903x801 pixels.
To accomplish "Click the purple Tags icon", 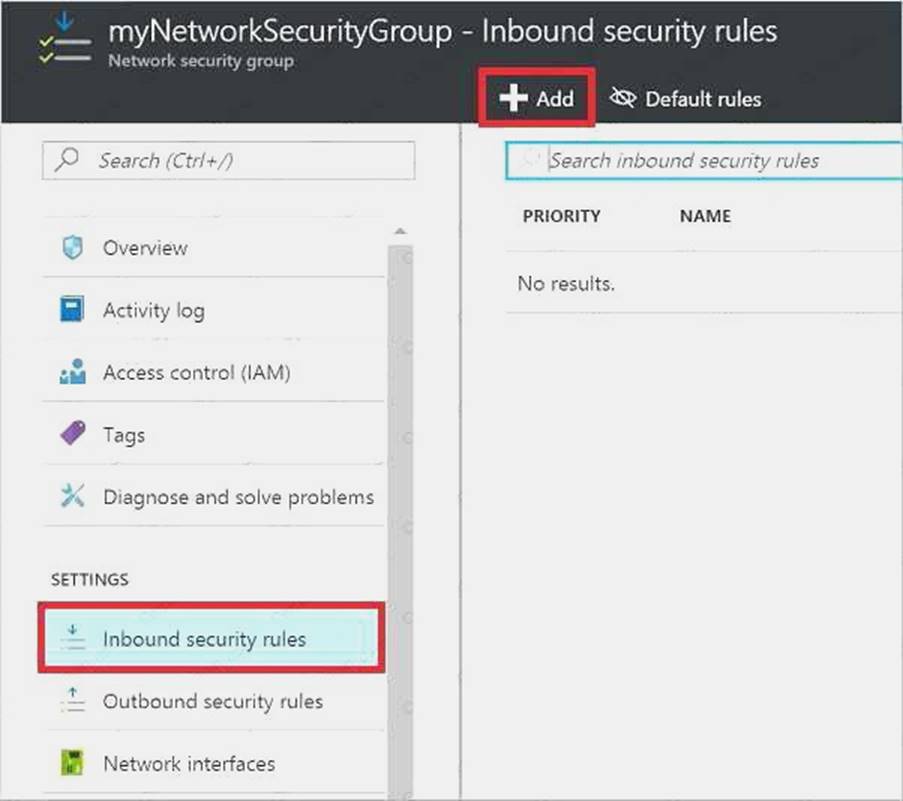I will coord(73,434).
